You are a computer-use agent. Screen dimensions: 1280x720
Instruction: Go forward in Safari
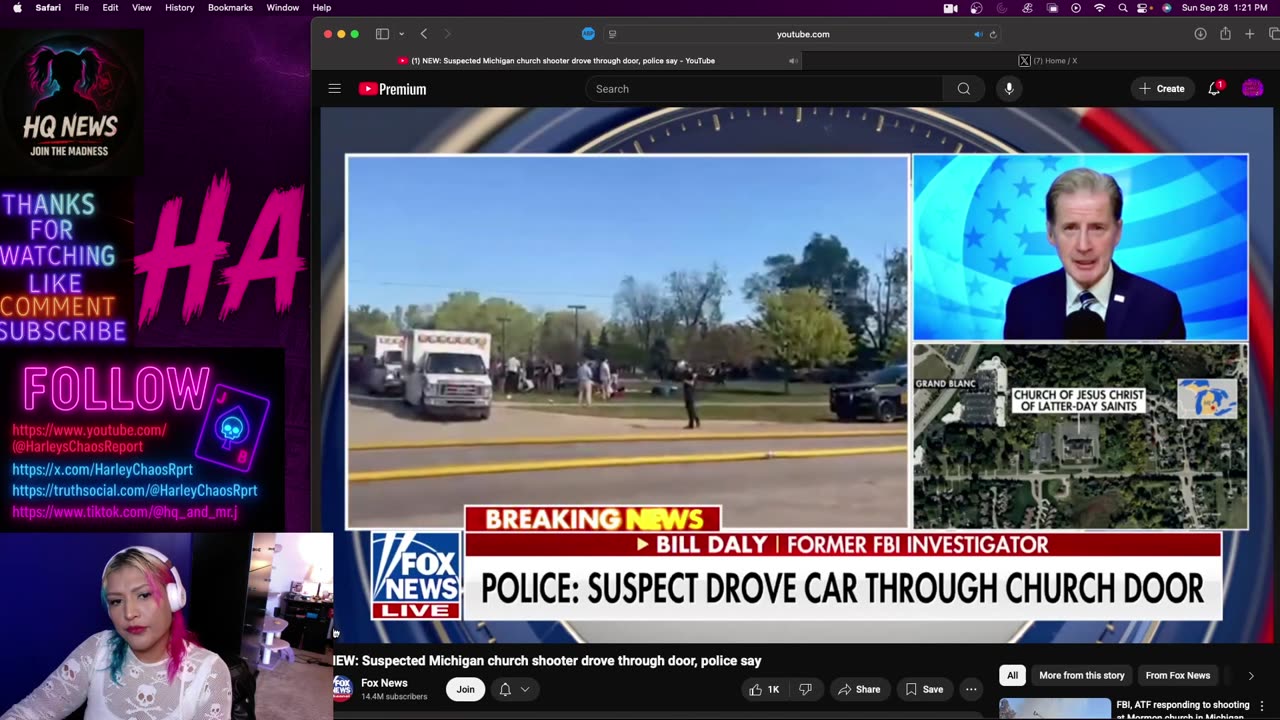(447, 34)
